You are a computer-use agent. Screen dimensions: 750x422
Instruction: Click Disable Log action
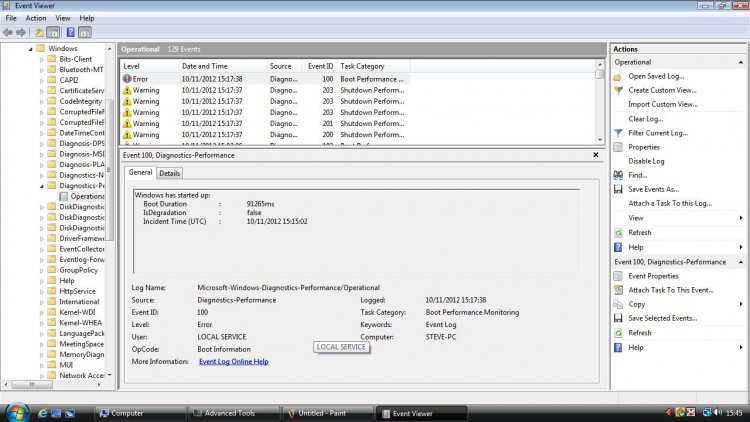point(646,161)
